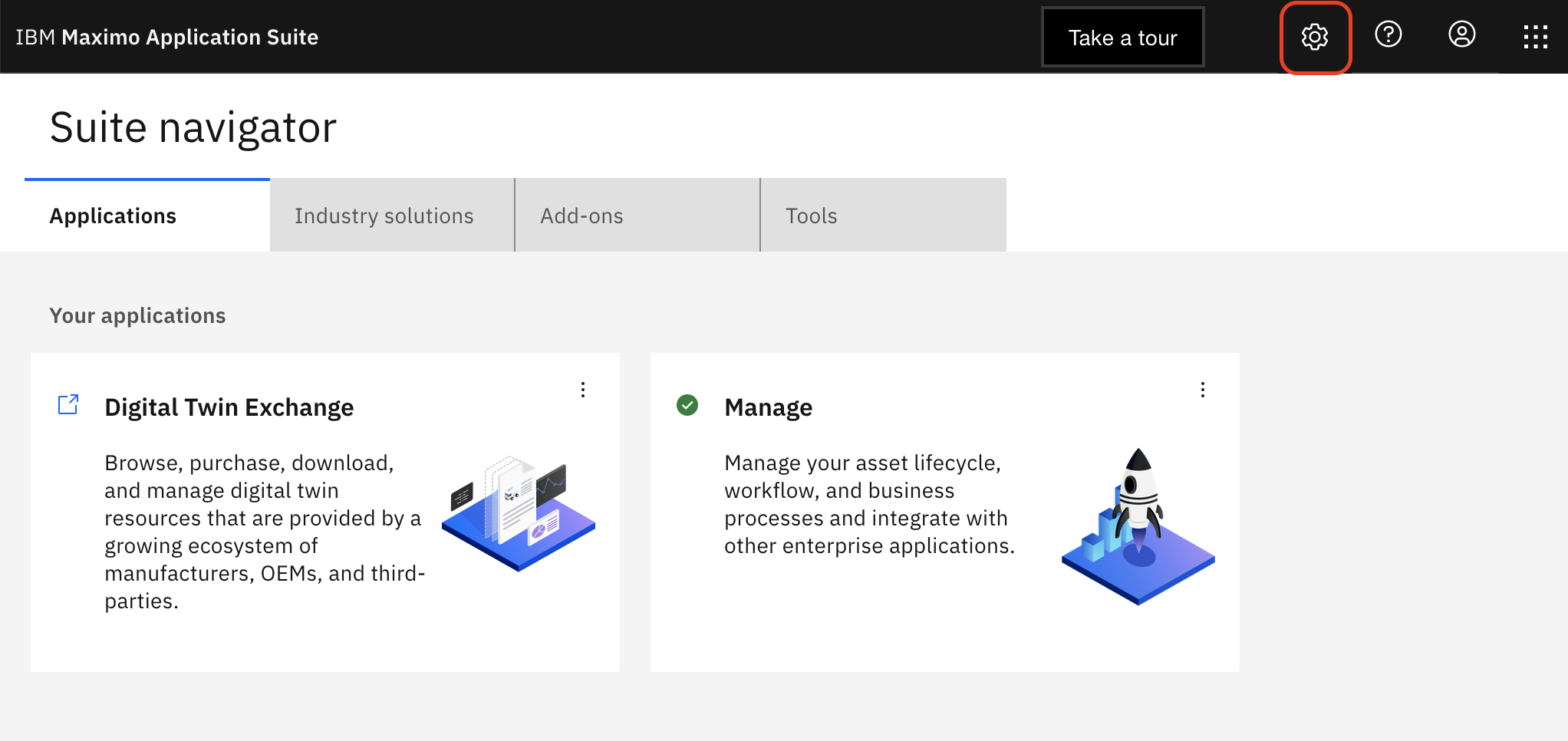Click the Manage rocket illustration

coord(1138,526)
